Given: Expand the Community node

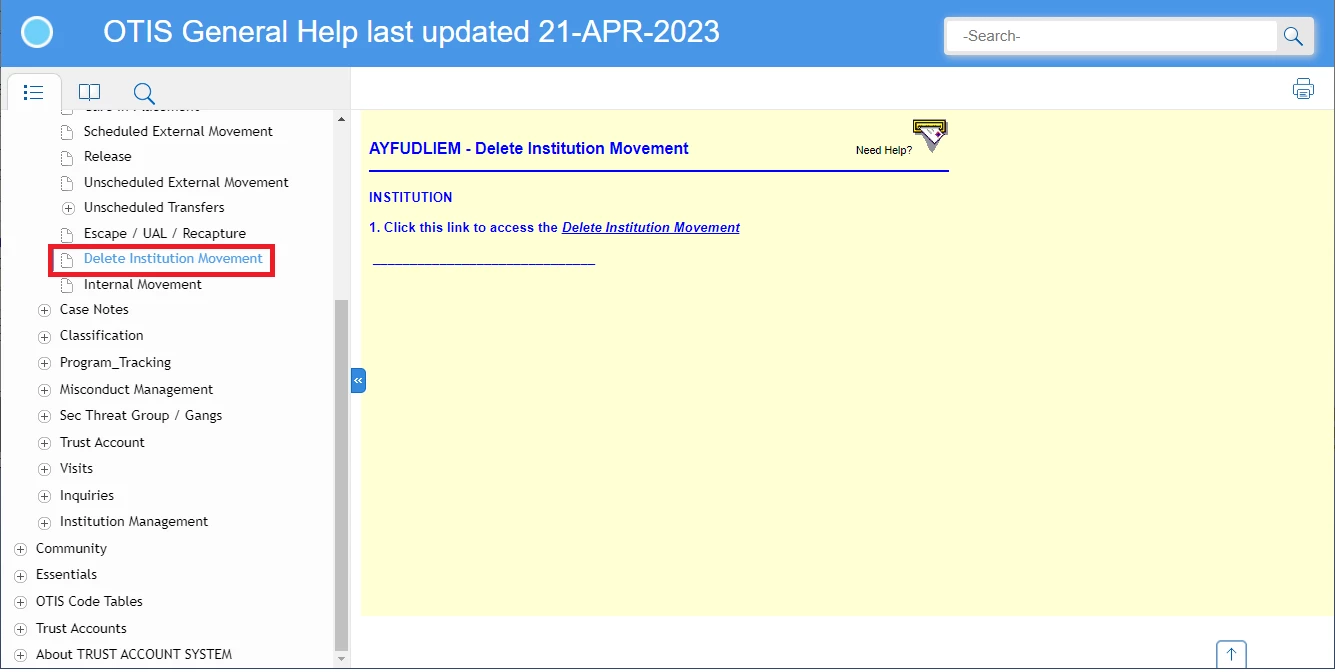Looking at the screenshot, I should pyautogui.click(x=20, y=549).
